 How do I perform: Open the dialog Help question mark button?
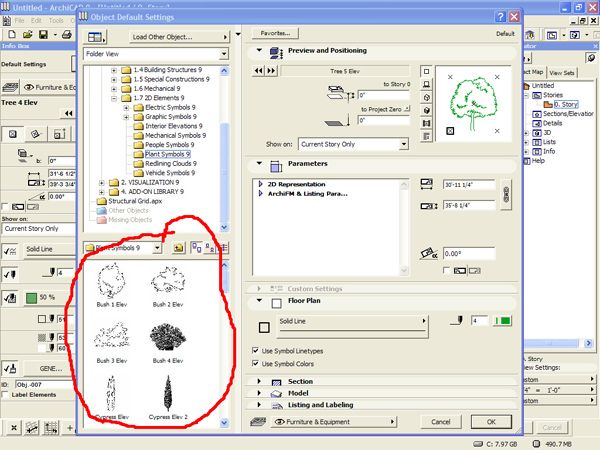[500, 17]
